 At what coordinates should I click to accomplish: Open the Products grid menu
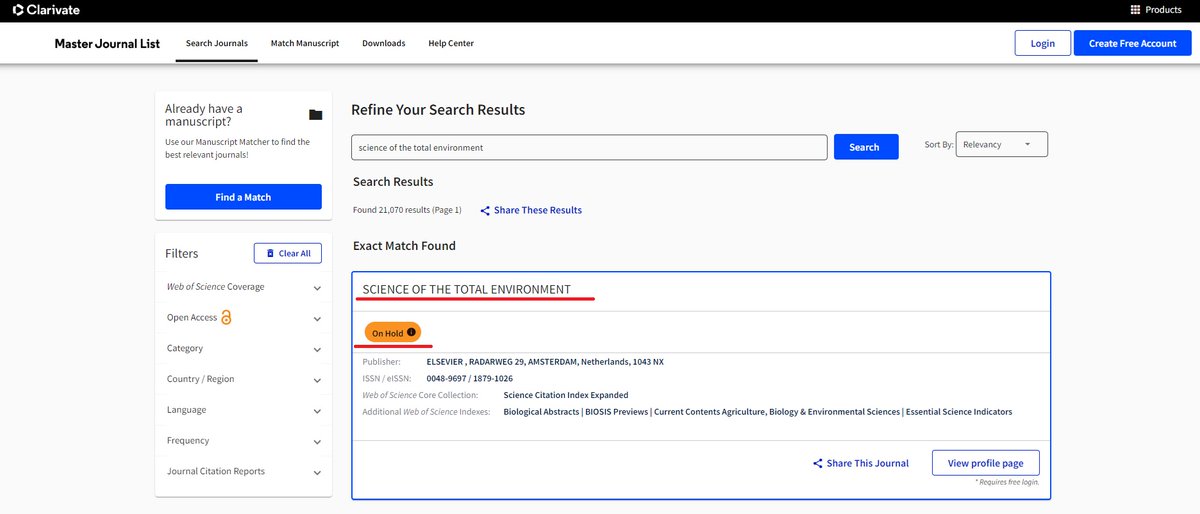[x=1156, y=10]
